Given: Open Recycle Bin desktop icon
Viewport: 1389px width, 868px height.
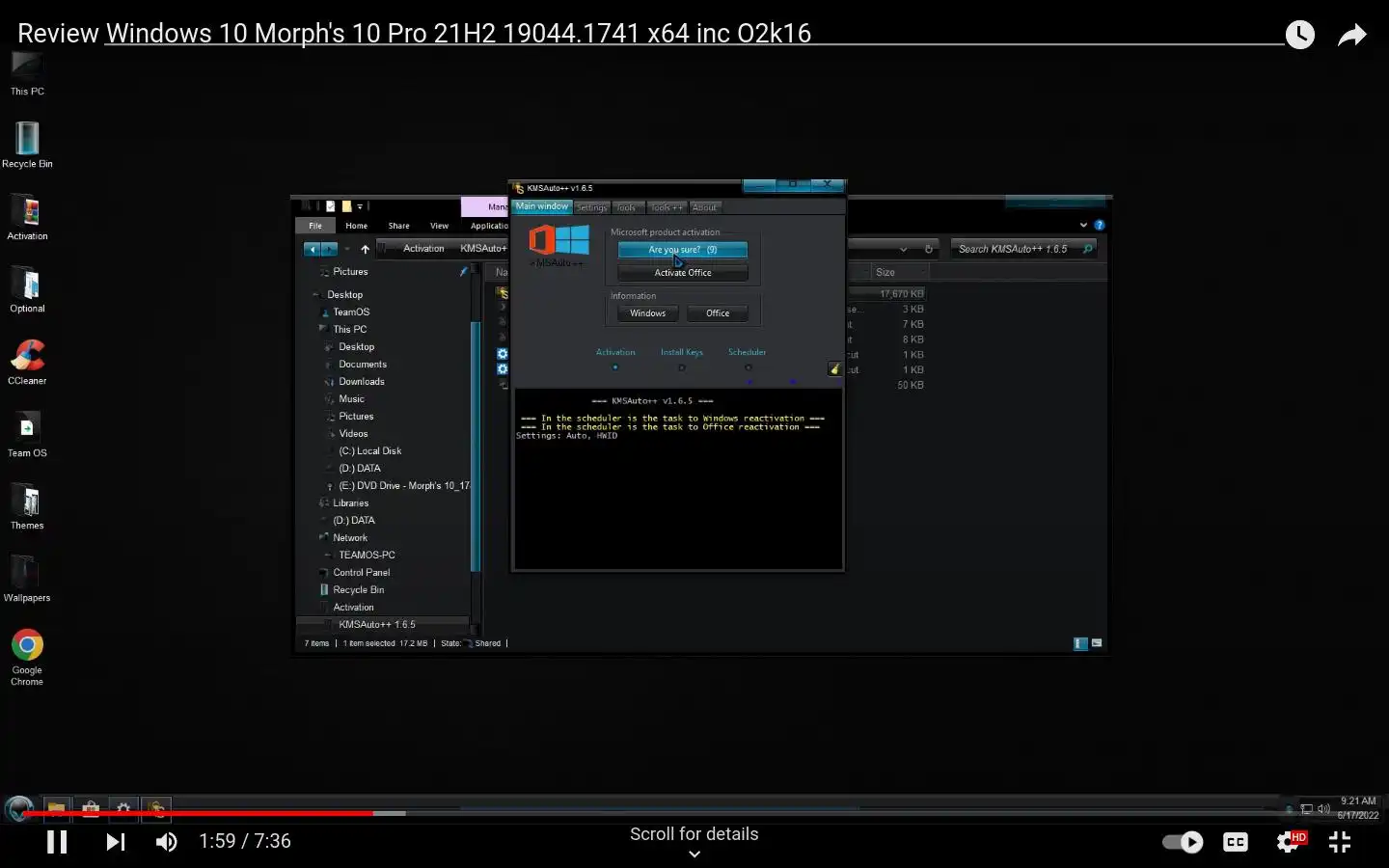Looking at the screenshot, I should tap(27, 145).
